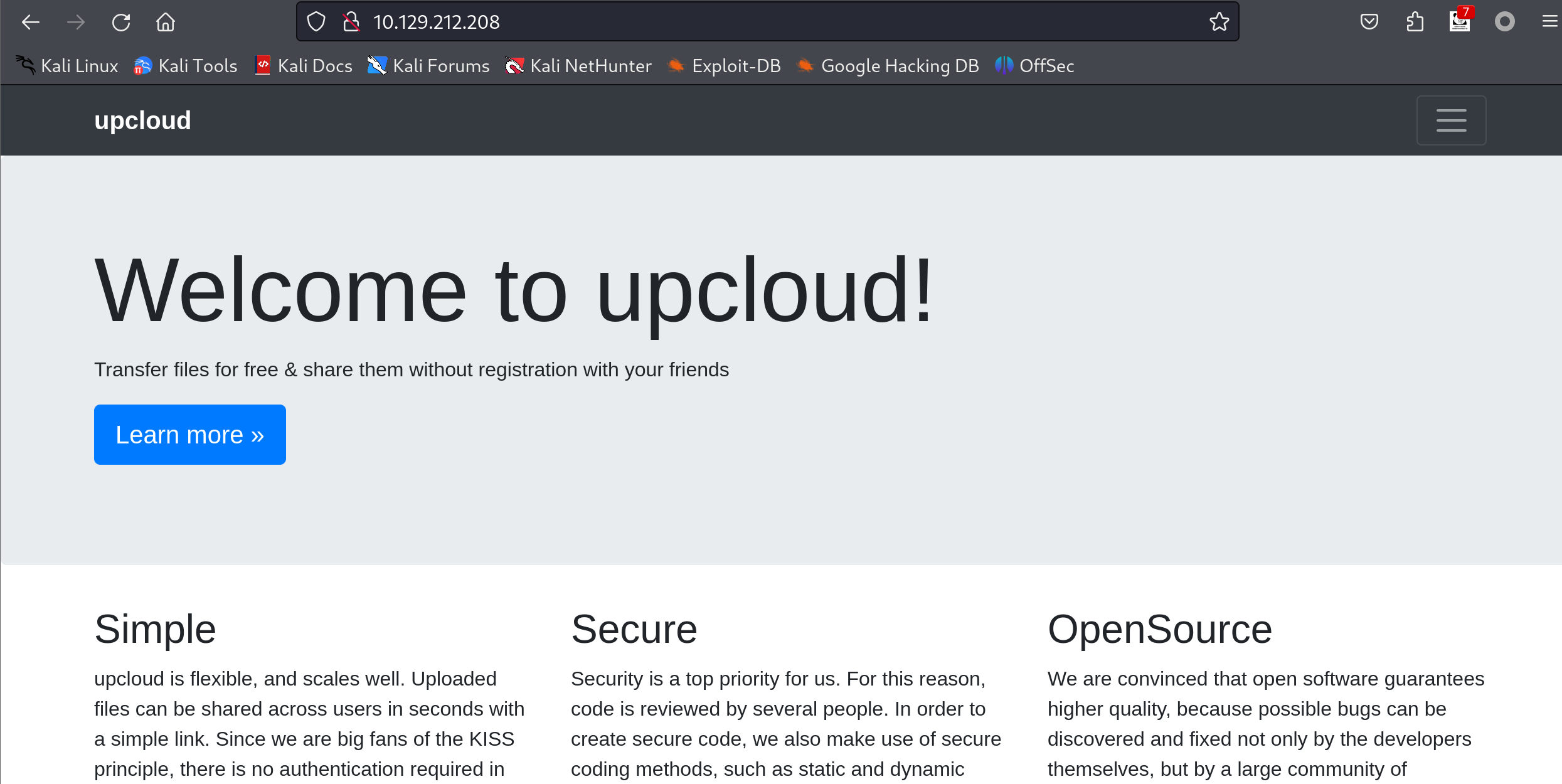This screenshot has width=1562, height=784.
Task: Open the Exploit-DB bookmark
Action: [725, 66]
